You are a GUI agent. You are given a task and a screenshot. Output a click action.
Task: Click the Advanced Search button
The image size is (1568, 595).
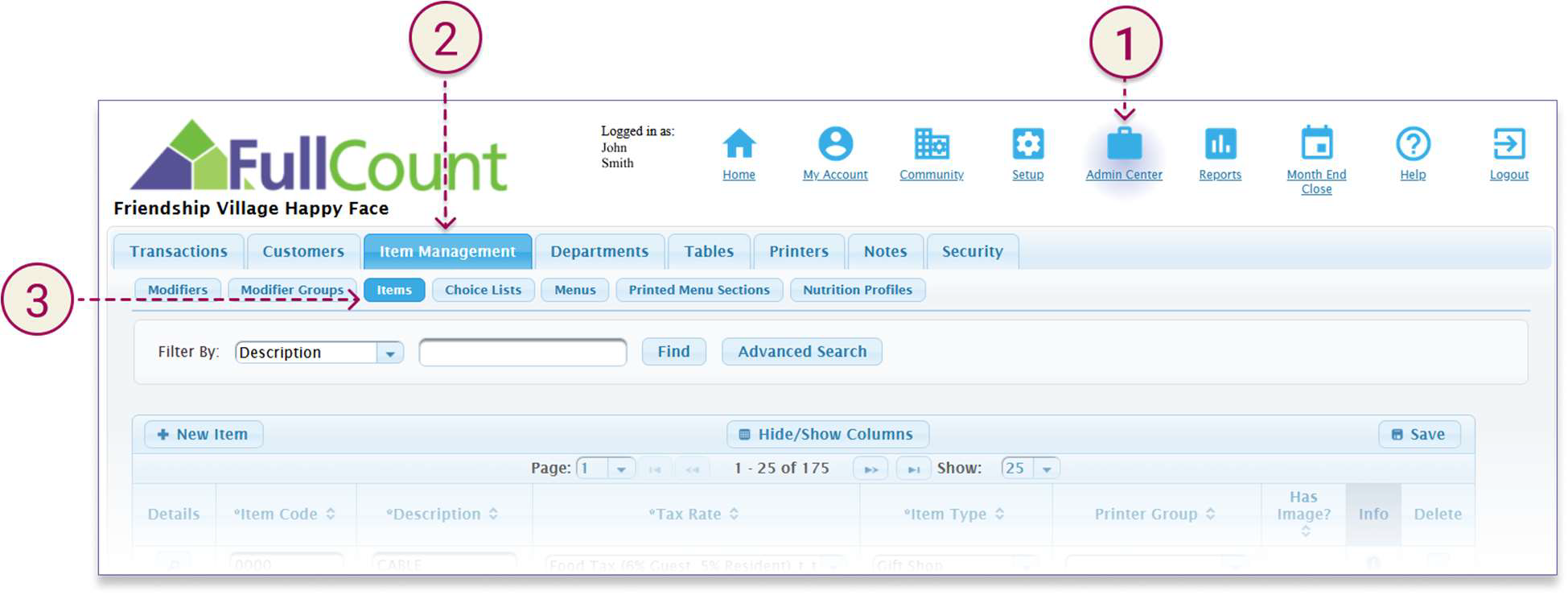coord(801,352)
